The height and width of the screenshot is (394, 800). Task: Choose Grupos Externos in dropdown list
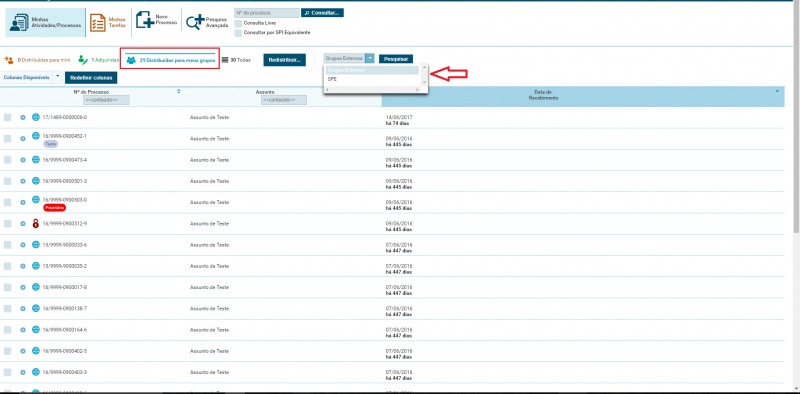372,70
